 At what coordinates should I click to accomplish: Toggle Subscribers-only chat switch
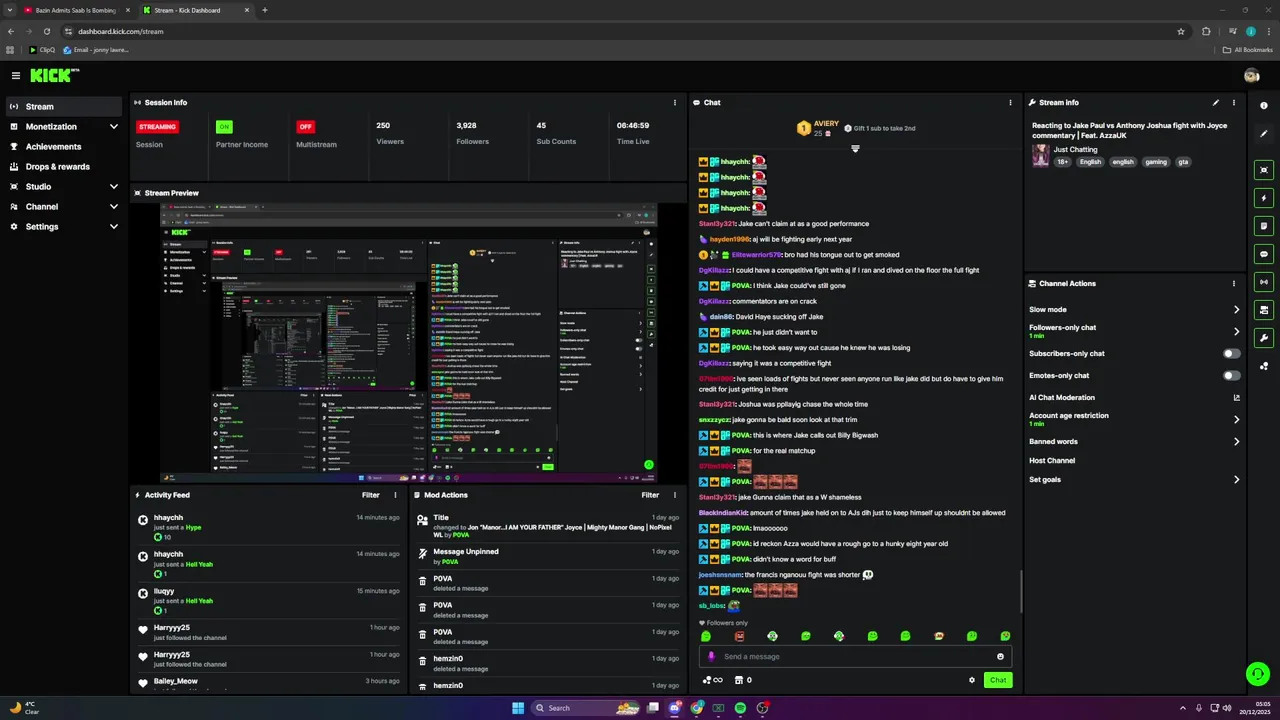tap(1232, 354)
